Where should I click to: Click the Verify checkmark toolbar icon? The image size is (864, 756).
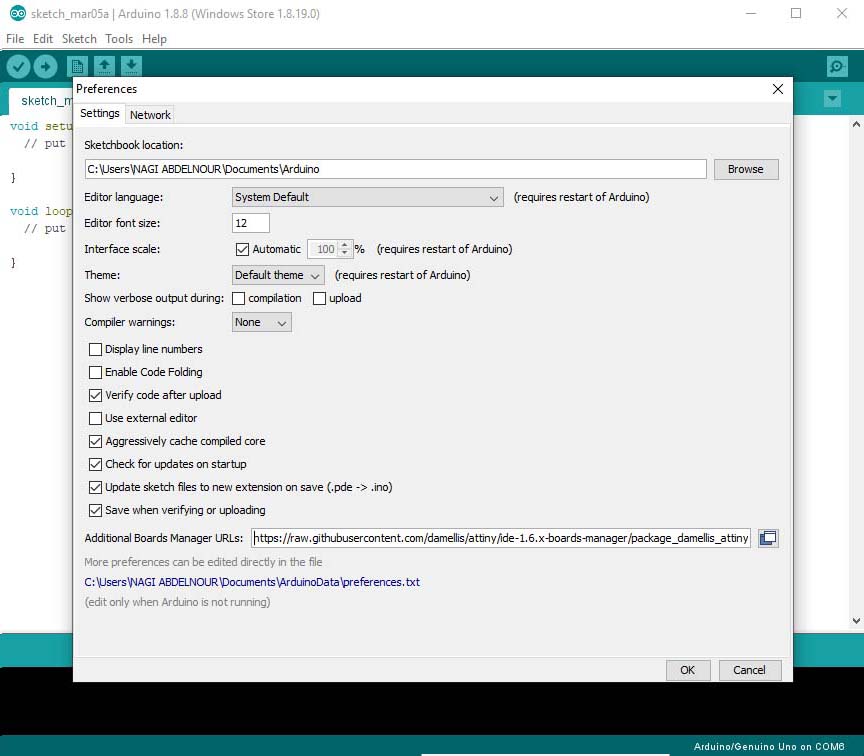coord(18,67)
